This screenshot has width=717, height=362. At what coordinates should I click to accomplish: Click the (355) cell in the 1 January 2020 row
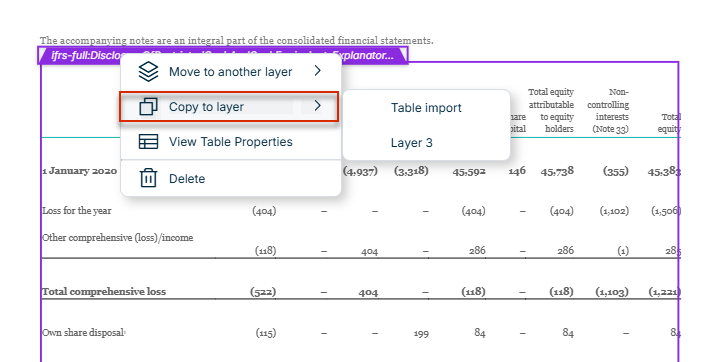(x=615, y=171)
